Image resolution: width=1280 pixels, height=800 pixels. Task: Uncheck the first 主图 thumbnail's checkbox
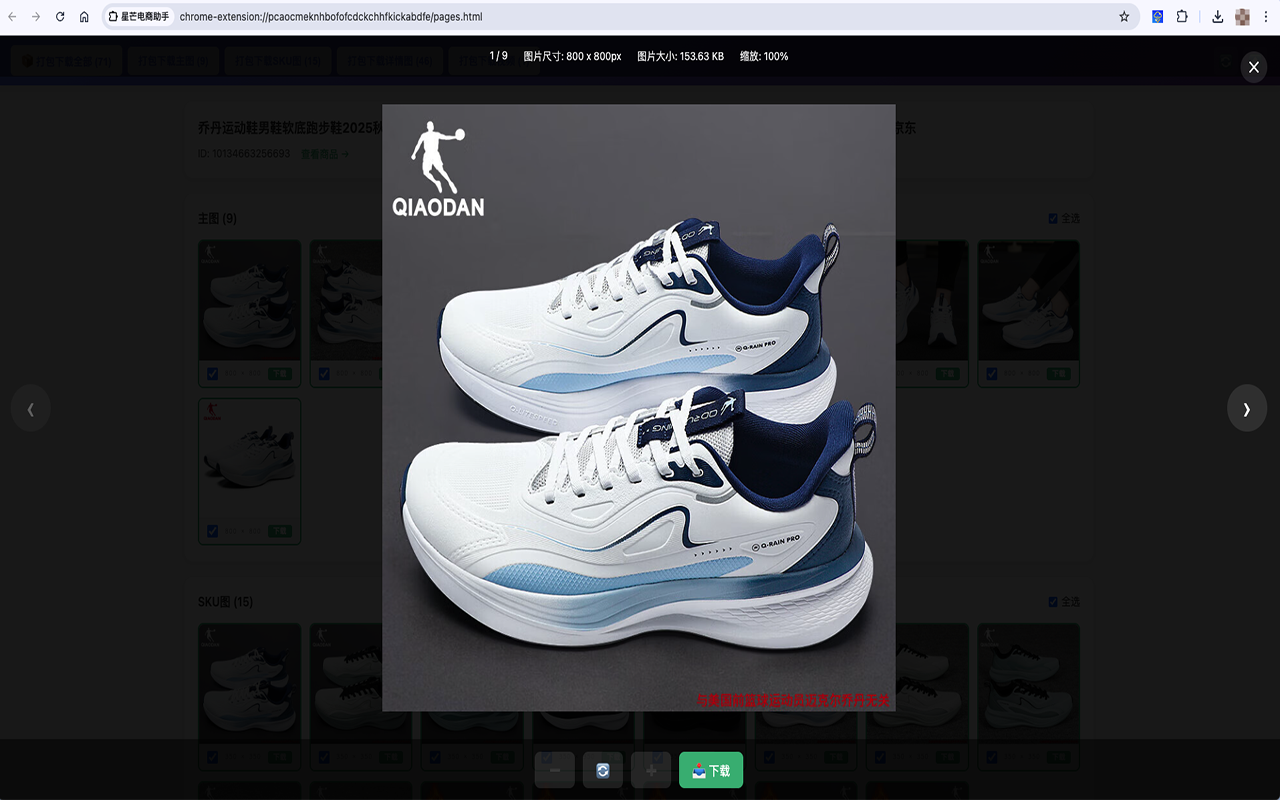click(x=212, y=374)
